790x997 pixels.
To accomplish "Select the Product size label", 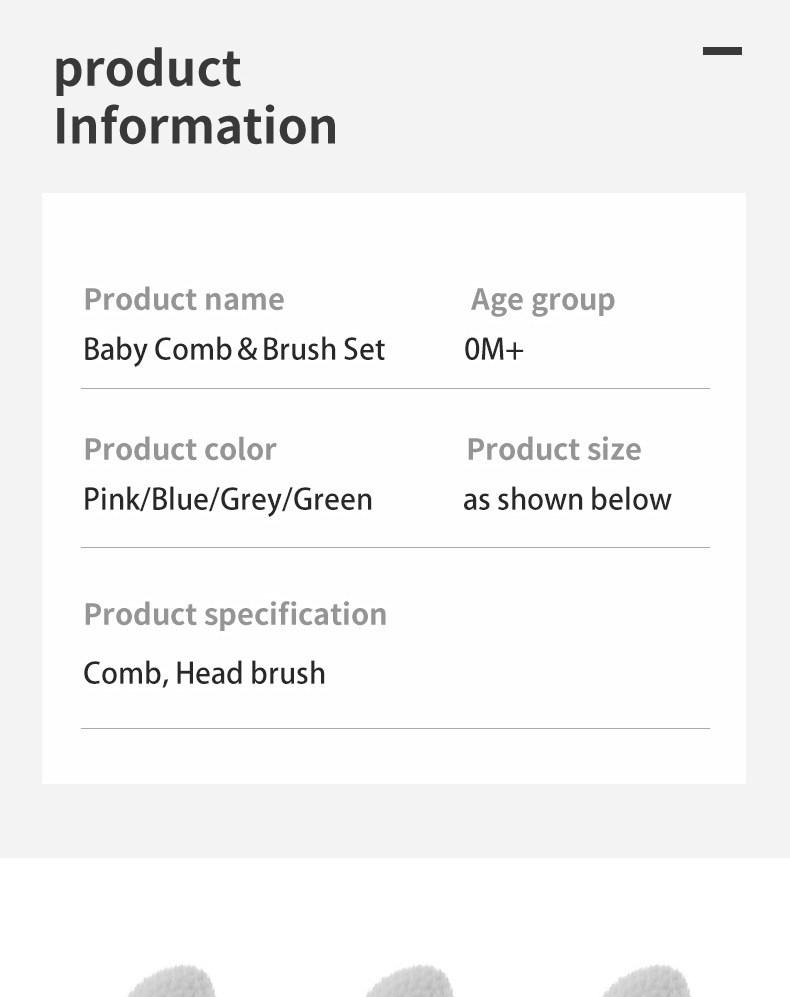I will [554, 449].
